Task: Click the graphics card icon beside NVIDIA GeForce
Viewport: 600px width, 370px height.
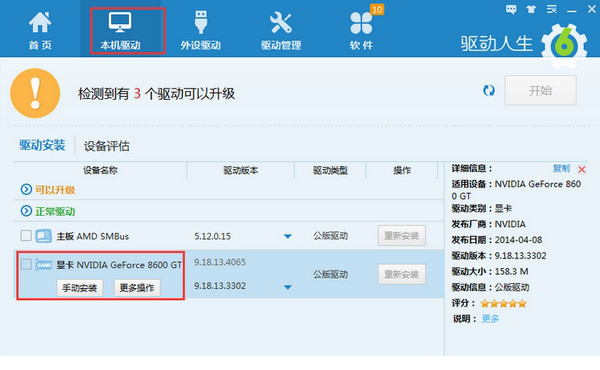Action: (x=44, y=264)
